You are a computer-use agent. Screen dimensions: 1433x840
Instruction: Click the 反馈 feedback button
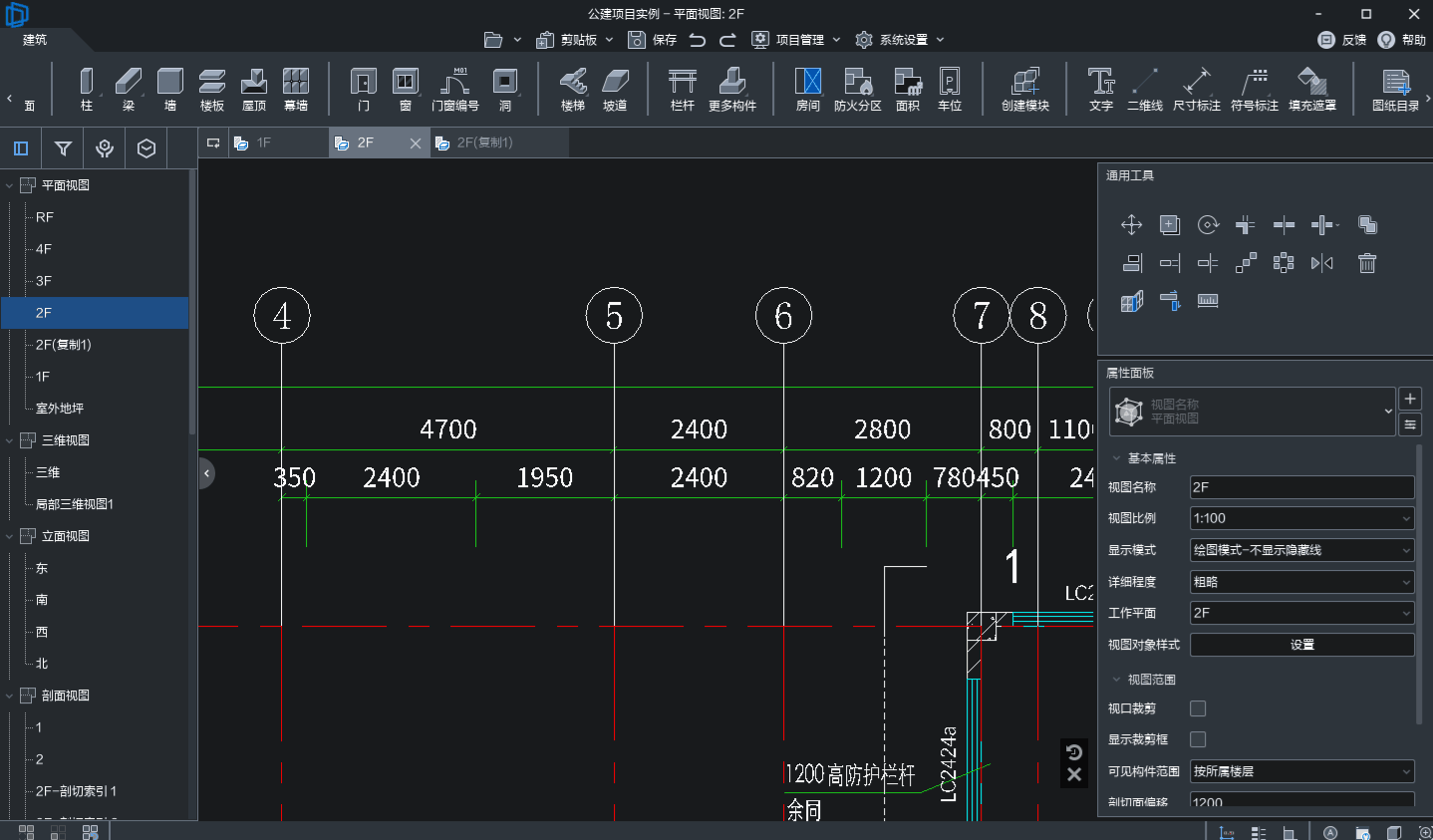pyautogui.click(x=1342, y=40)
